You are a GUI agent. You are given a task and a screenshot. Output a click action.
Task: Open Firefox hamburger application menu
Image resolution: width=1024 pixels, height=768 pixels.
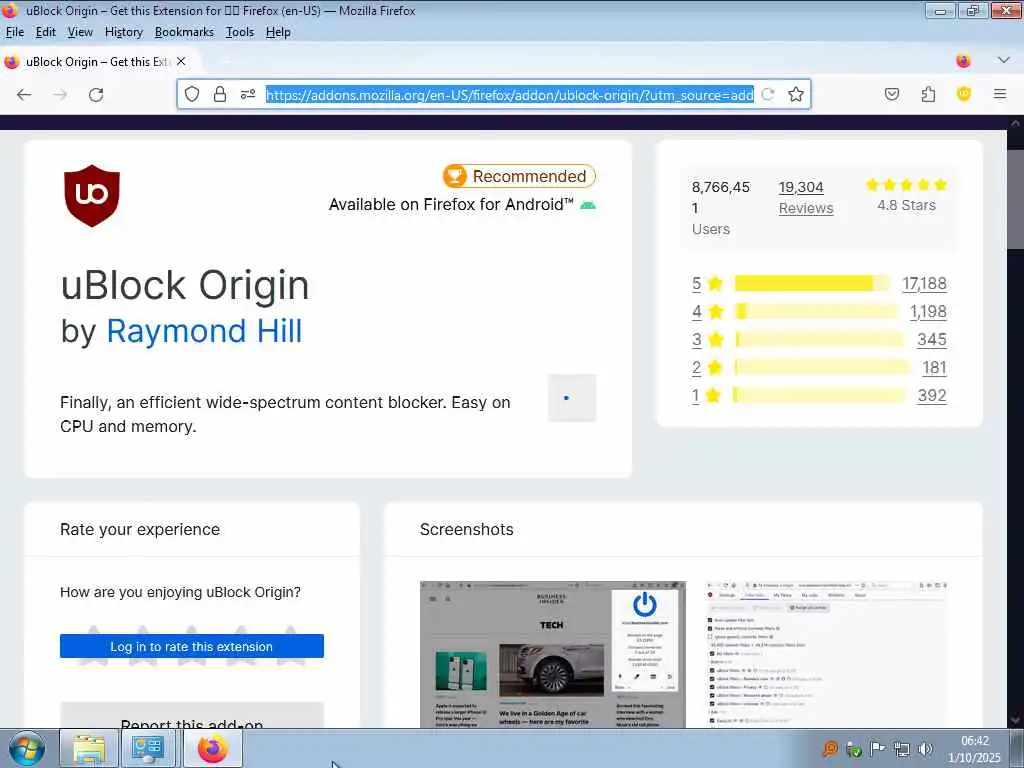tap(1000, 94)
